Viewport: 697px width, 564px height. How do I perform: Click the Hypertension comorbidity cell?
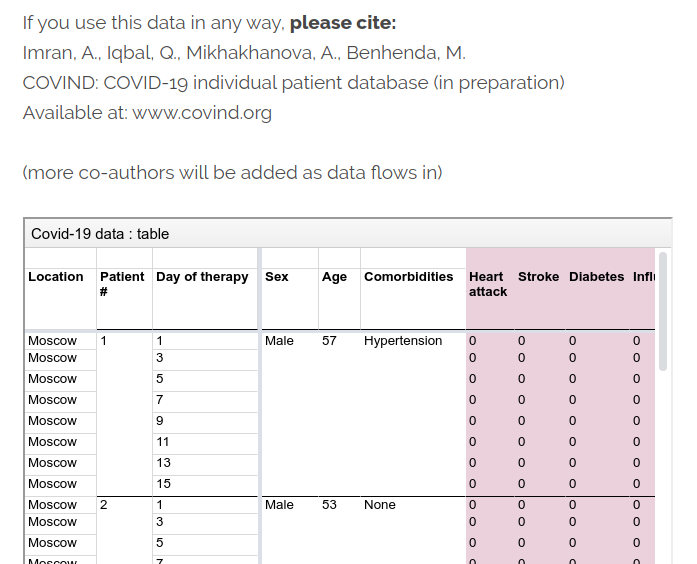pos(403,341)
